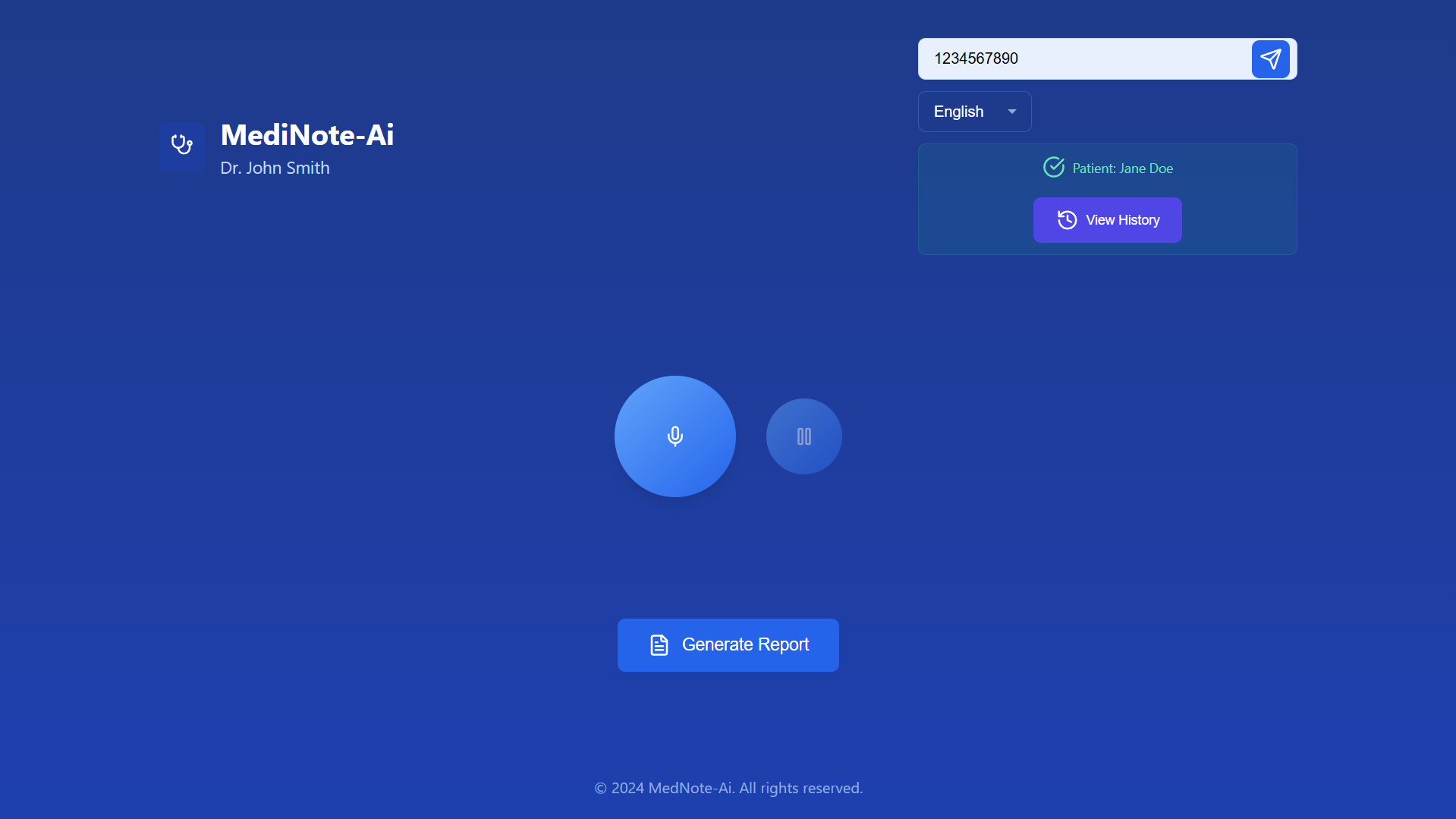Click empty area right of the patient number

tap(1138, 59)
